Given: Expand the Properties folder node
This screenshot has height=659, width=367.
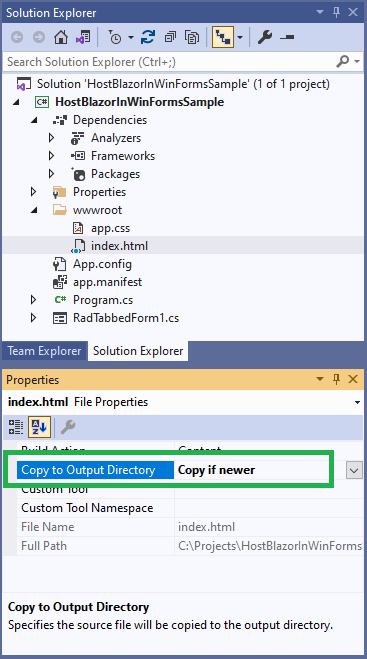Looking at the screenshot, I should [x=33, y=192].
